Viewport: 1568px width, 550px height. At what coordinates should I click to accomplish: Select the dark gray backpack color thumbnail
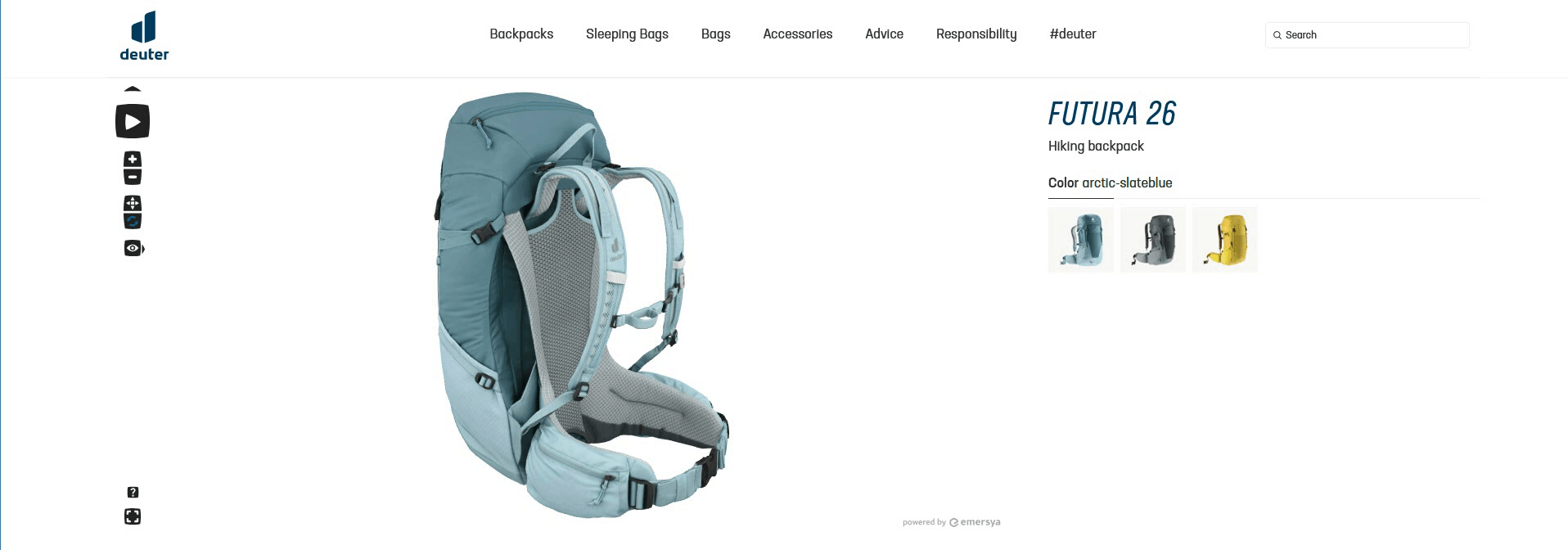[x=1152, y=240]
